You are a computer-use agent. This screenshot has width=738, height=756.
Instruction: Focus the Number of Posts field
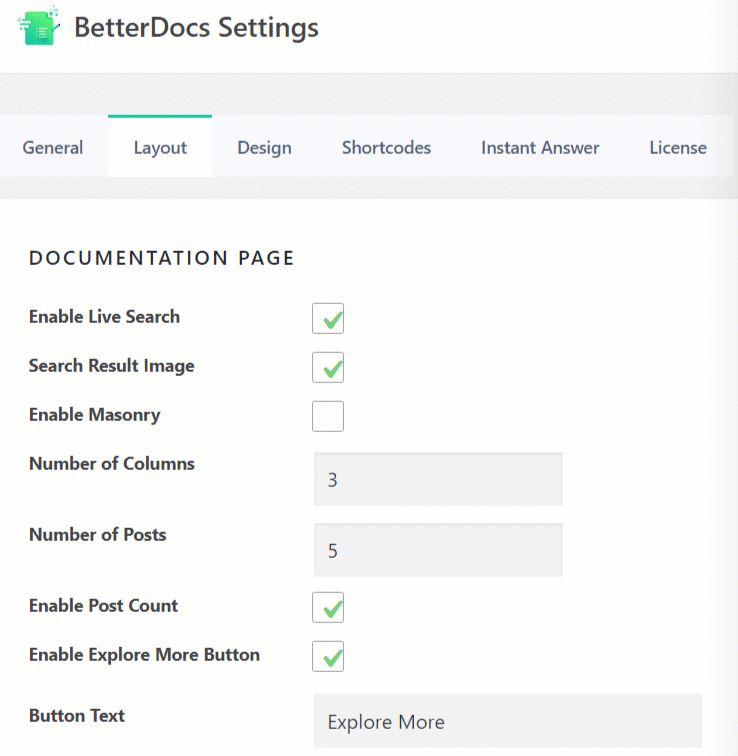tap(438, 550)
